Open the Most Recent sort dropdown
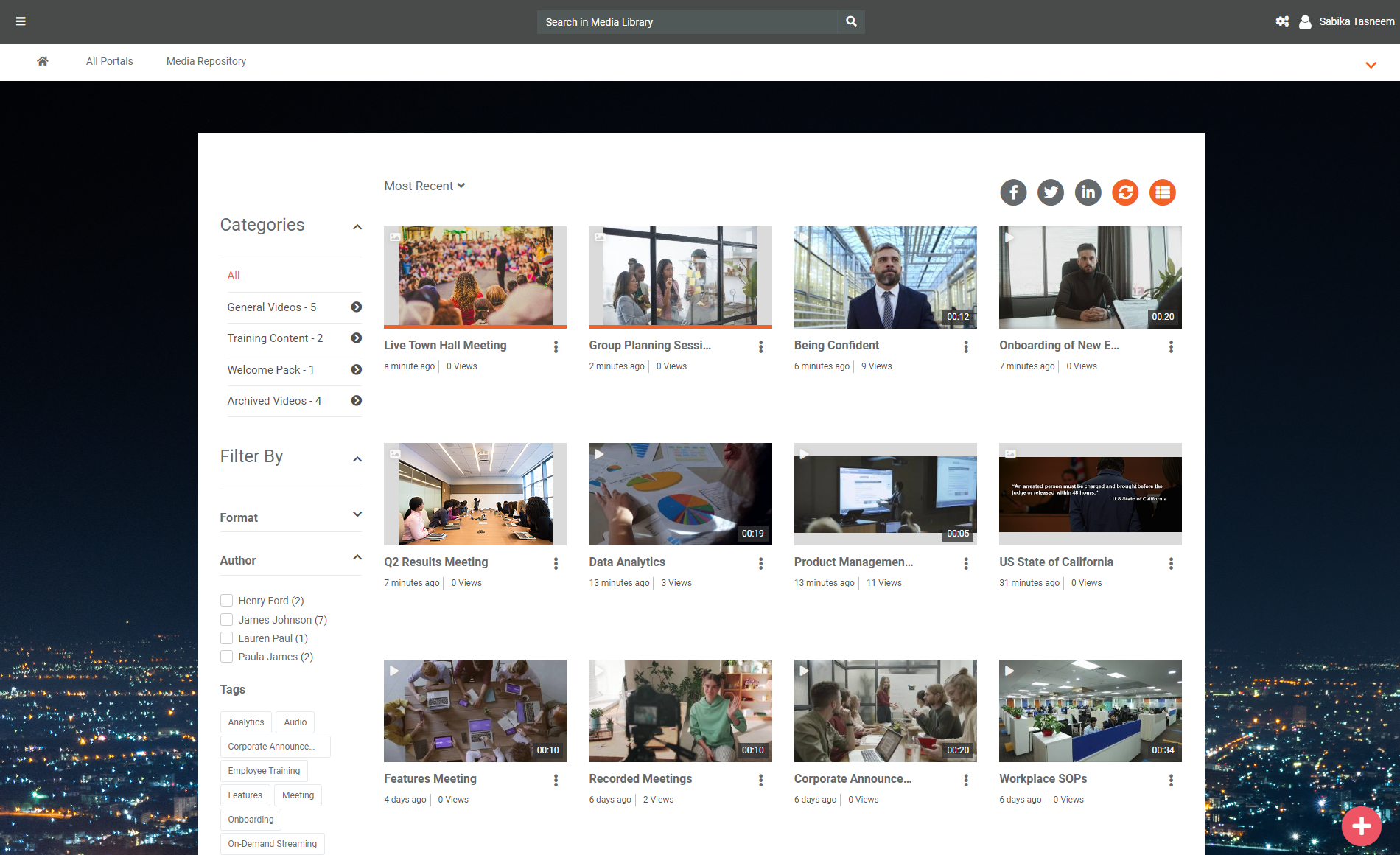Viewport: 1400px width, 855px height. 424,186
